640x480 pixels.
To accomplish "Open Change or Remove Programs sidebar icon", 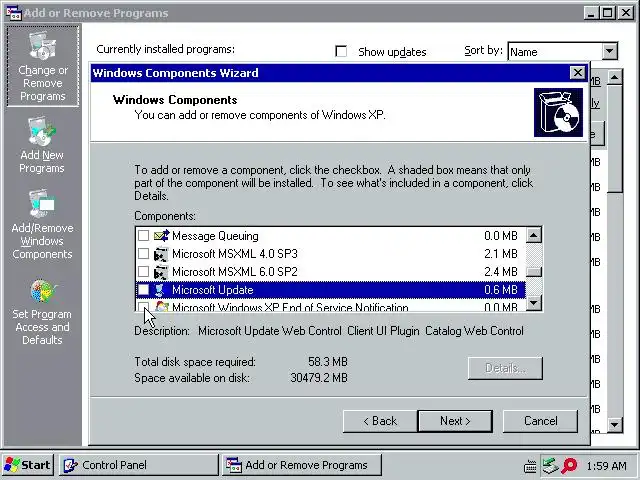I will point(42,46).
